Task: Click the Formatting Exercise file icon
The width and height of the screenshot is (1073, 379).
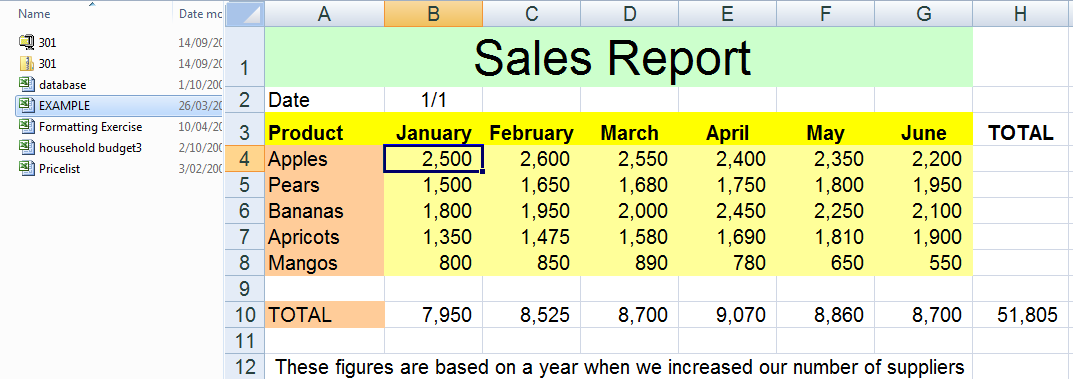Action: 26,127
